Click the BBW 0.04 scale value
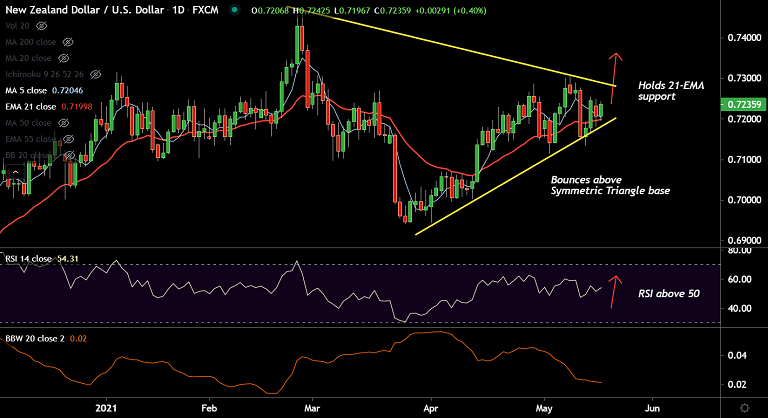This screenshot has width=768, height=418. pos(737,355)
